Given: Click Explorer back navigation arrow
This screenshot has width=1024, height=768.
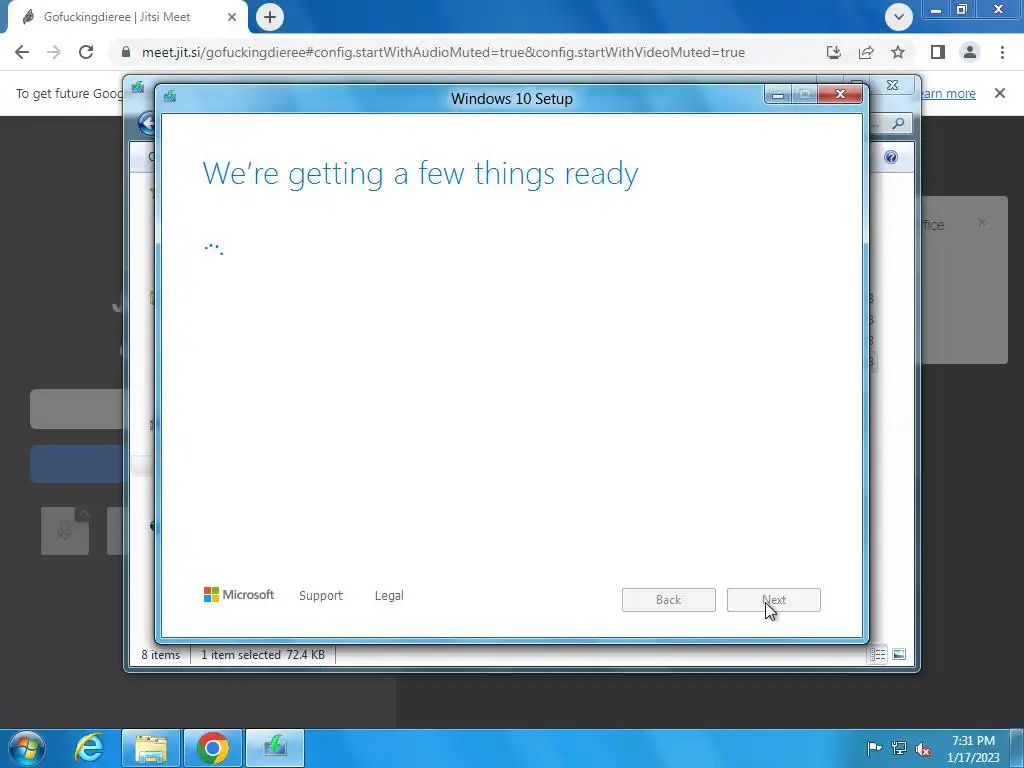Looking at the screenshot, I should 146,123.
